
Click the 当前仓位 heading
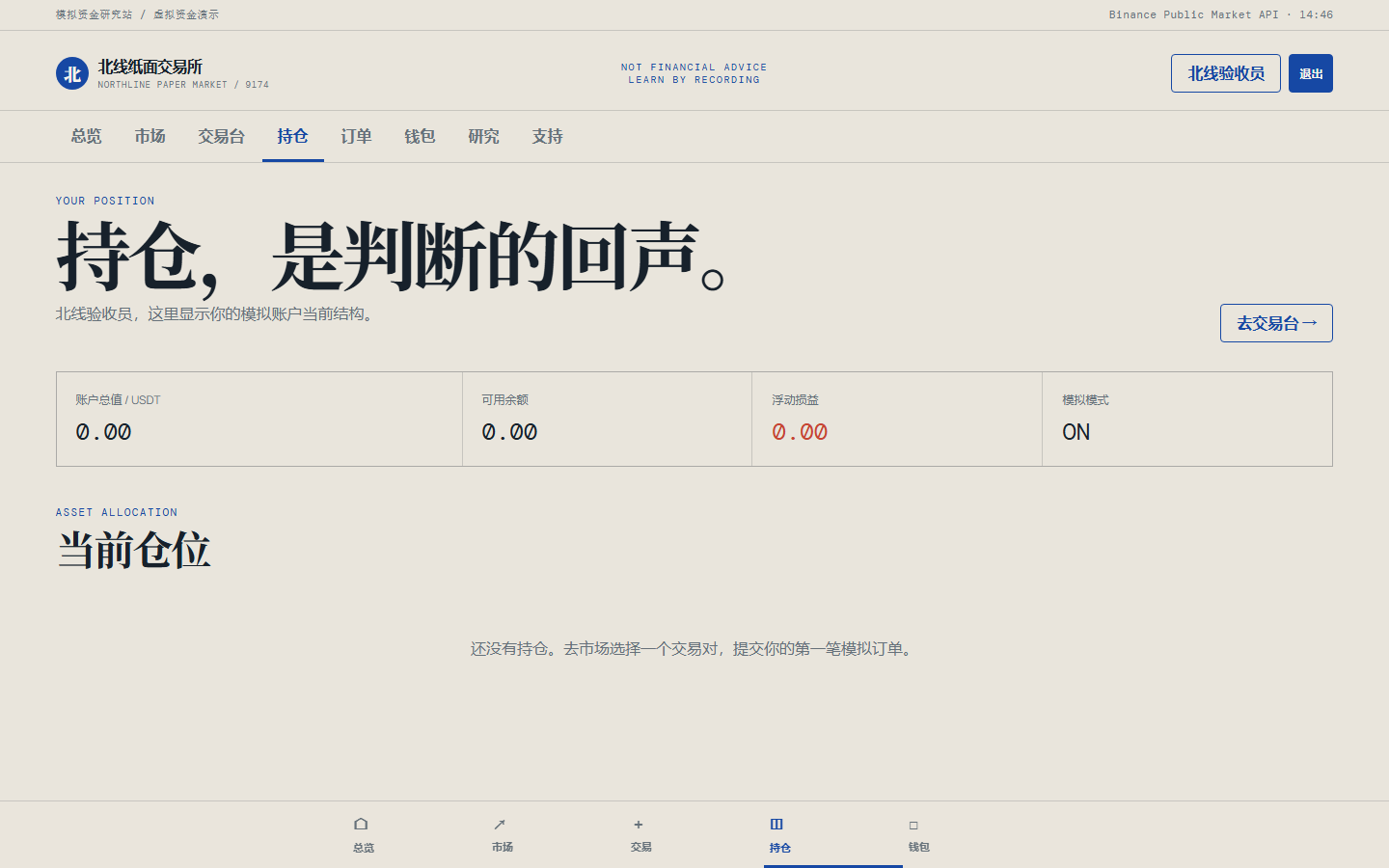click(x=134, y=551)
